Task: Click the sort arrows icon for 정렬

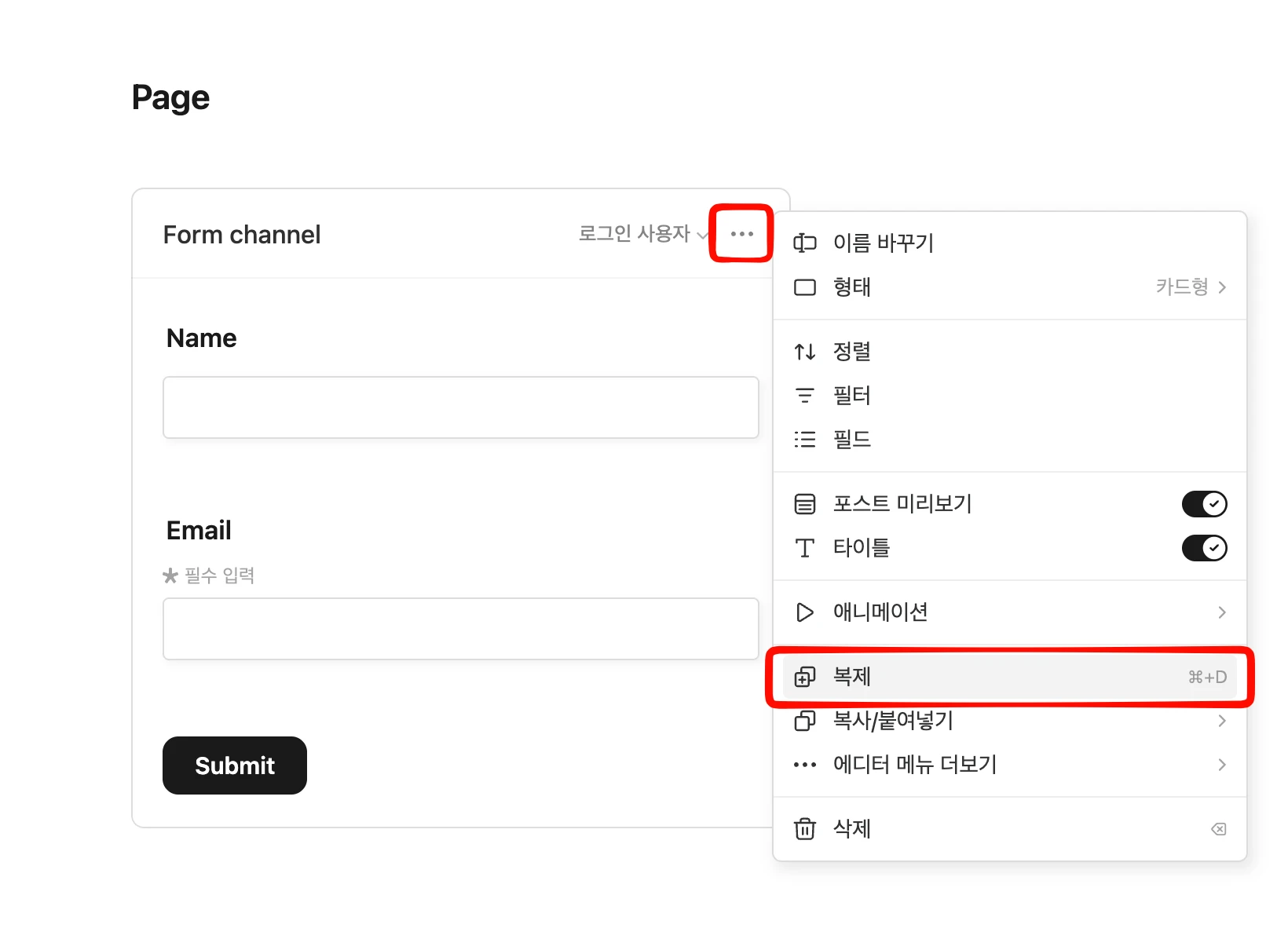Action: (x=804, y=352)
